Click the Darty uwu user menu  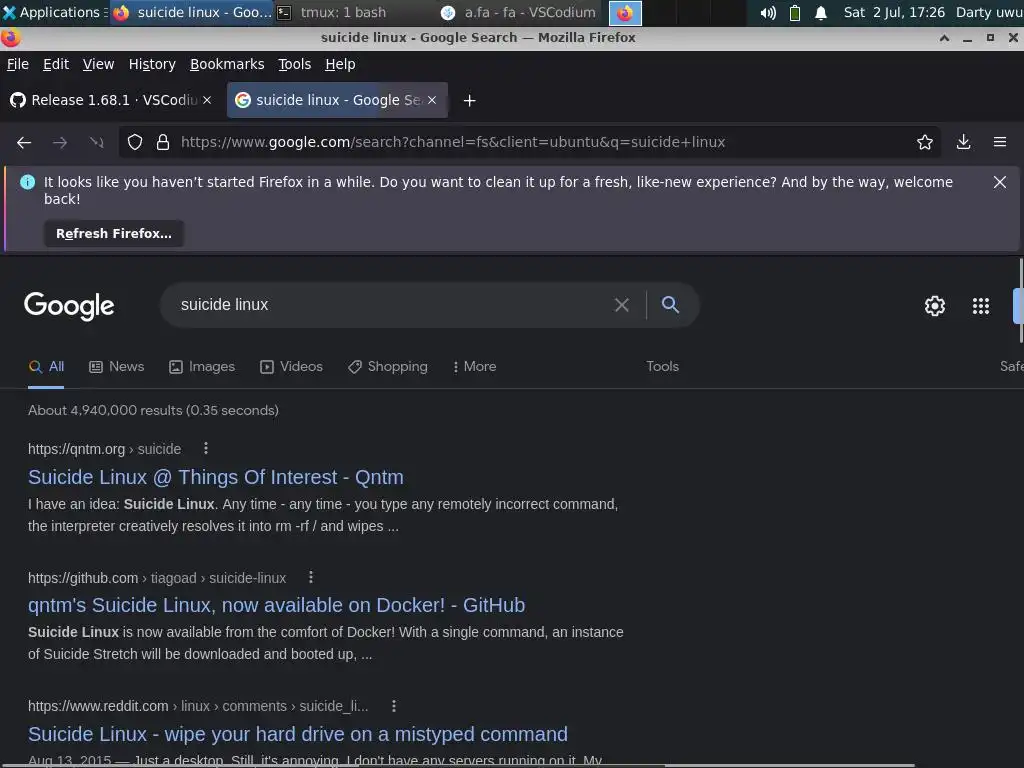pos(989,12)
